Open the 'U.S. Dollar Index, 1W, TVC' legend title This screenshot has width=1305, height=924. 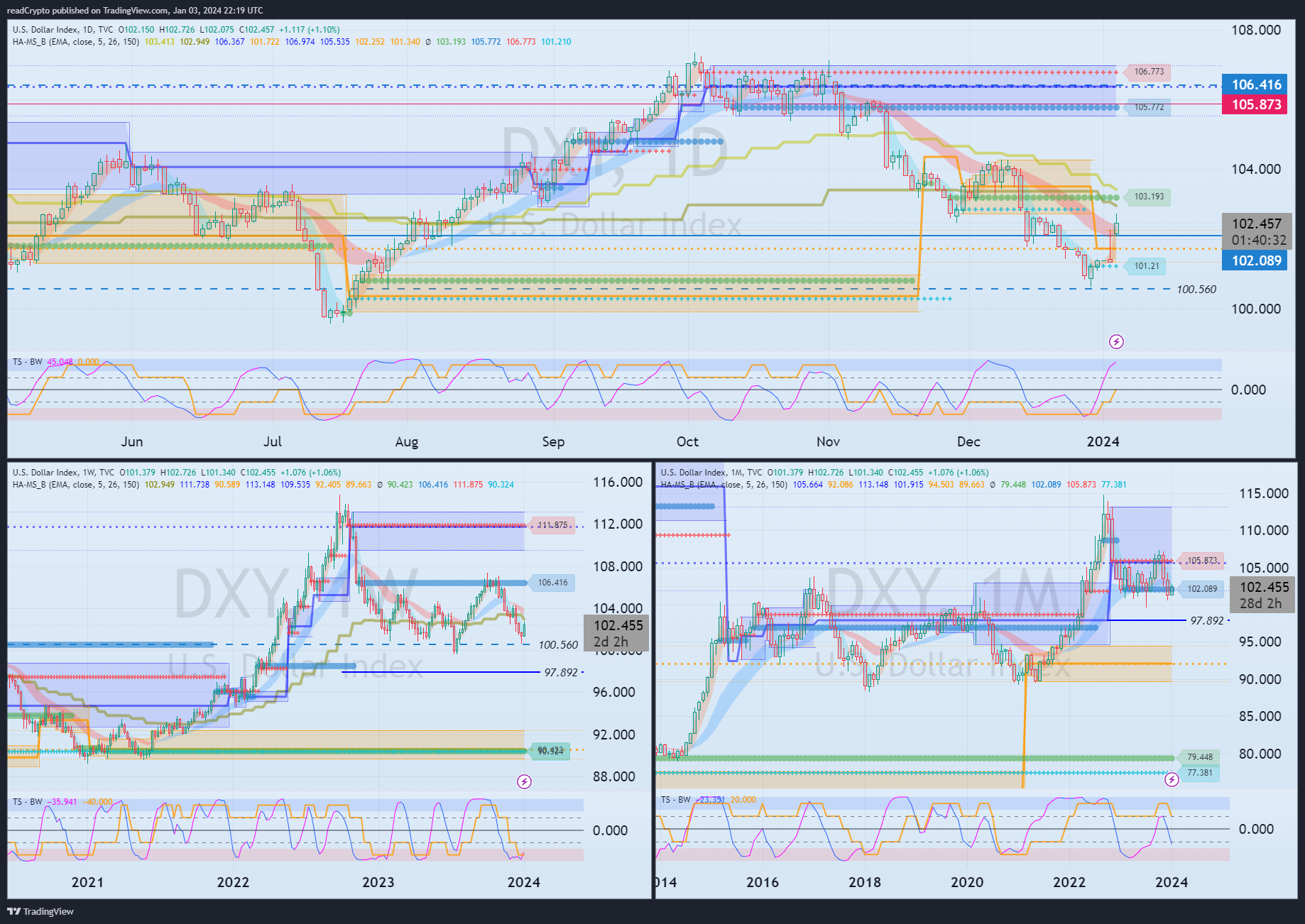pyautogui.click(x=63, y=473)
